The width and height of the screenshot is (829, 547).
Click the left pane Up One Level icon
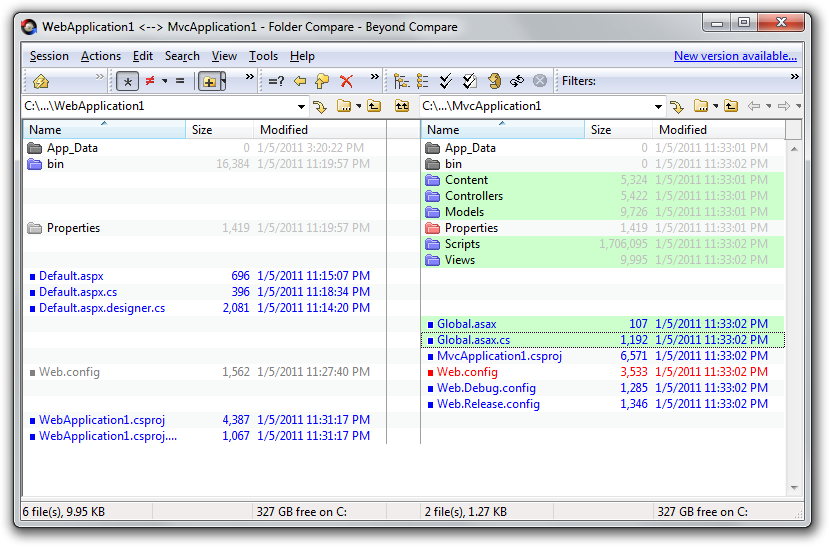374,106
